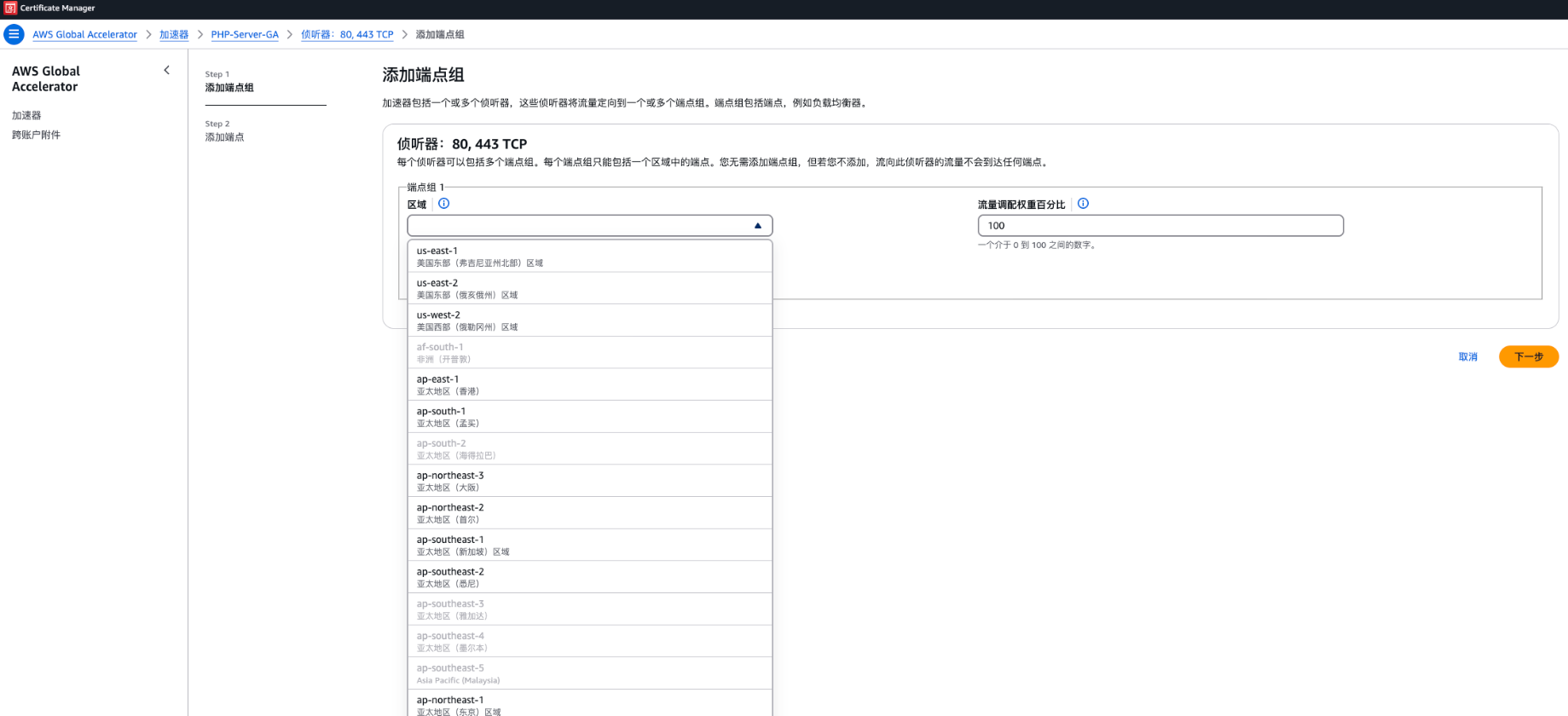The height and width of the screenshot is (716, 1568).
Task: Click the disabled ap-southeast-3 option
Action: pos(590,609)
